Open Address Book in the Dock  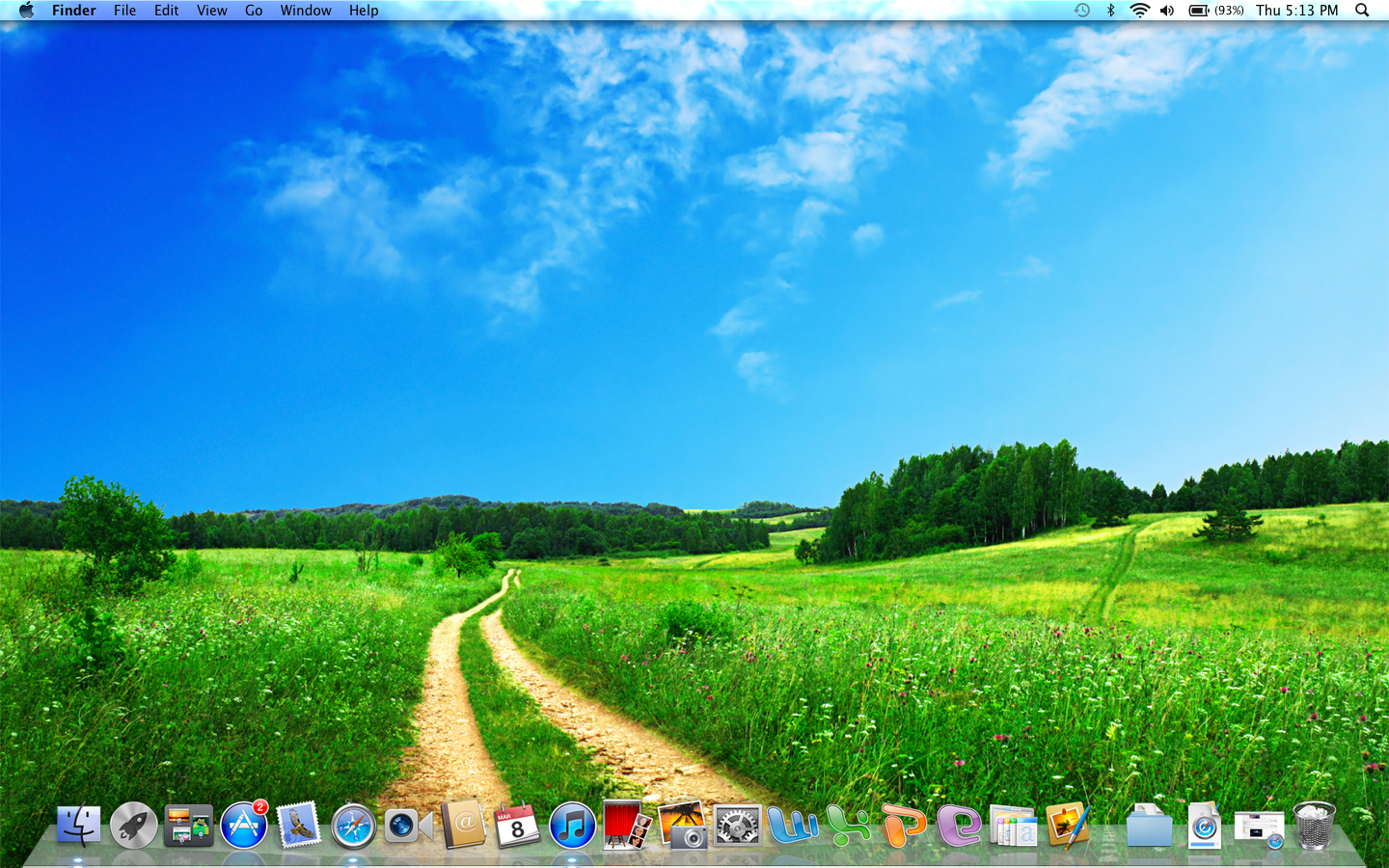tap(464, 825)
